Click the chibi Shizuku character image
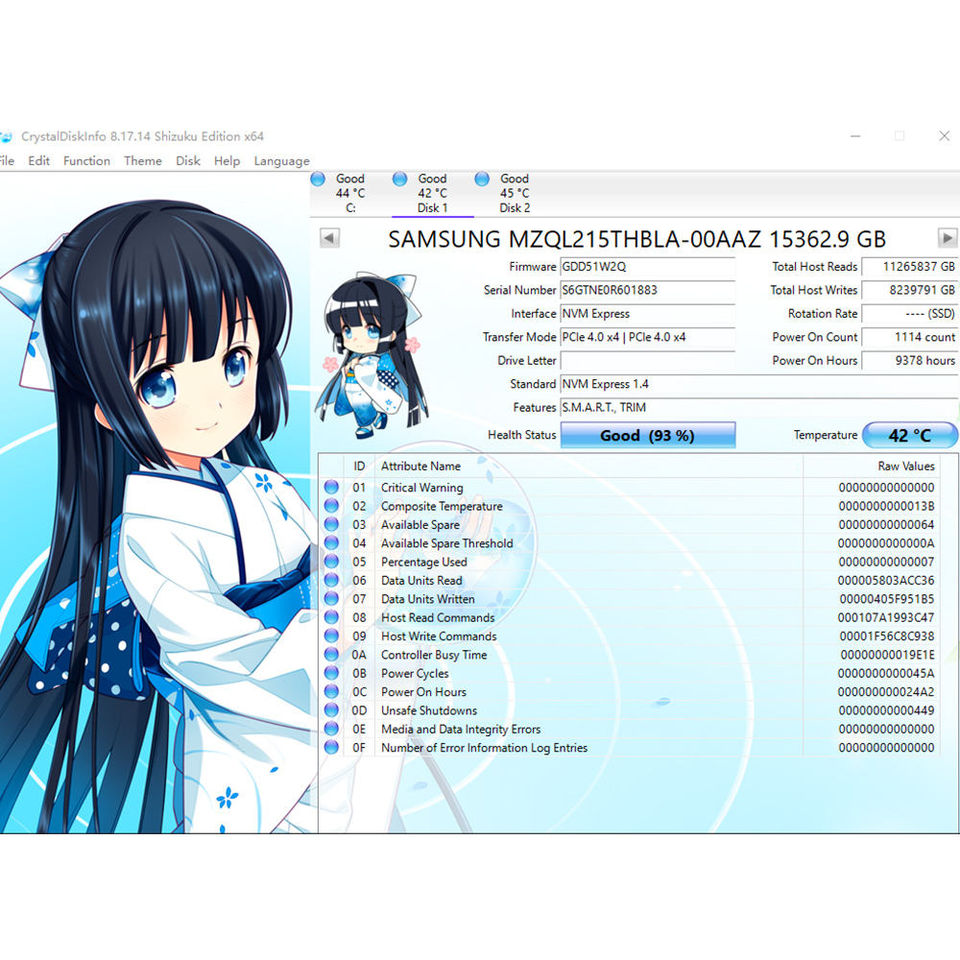 pos(372,355)
